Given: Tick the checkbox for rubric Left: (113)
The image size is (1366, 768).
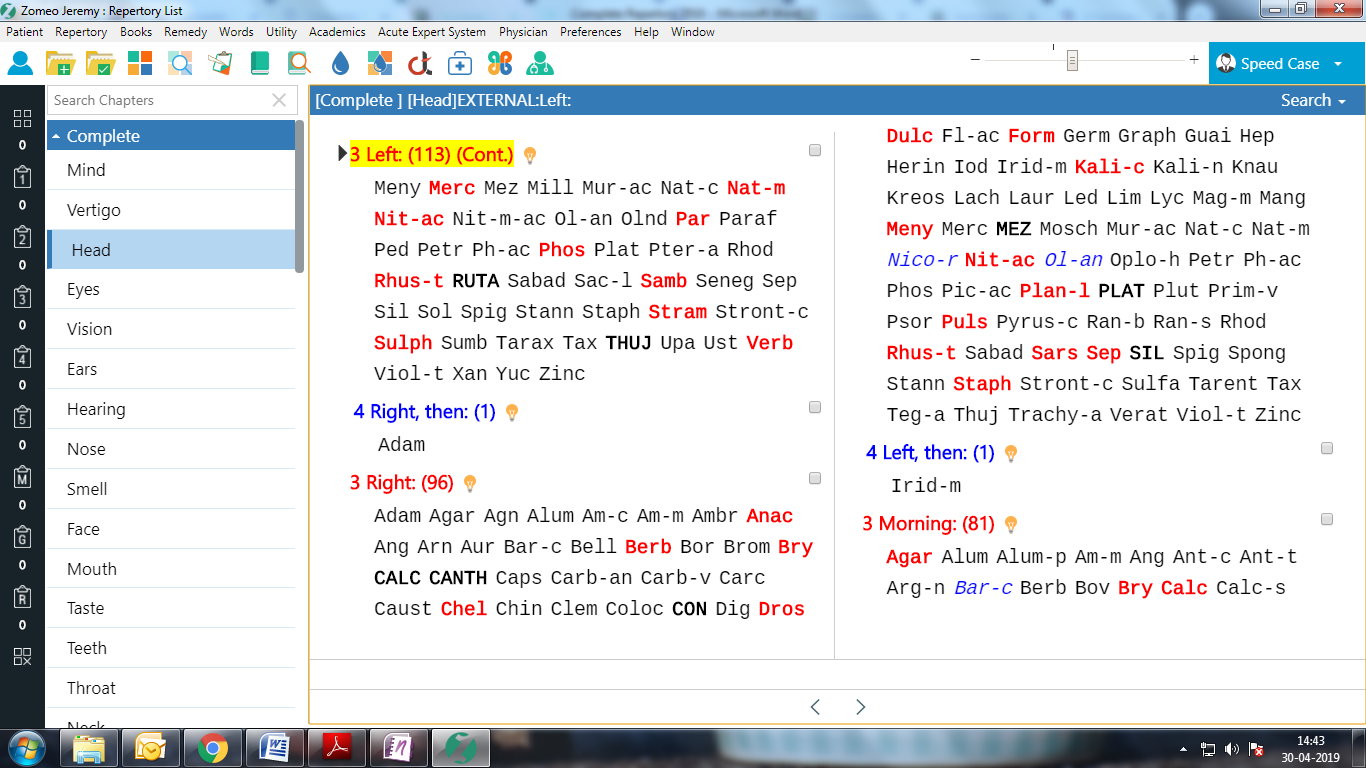Looking at the screenshot, I should point(815,150).
